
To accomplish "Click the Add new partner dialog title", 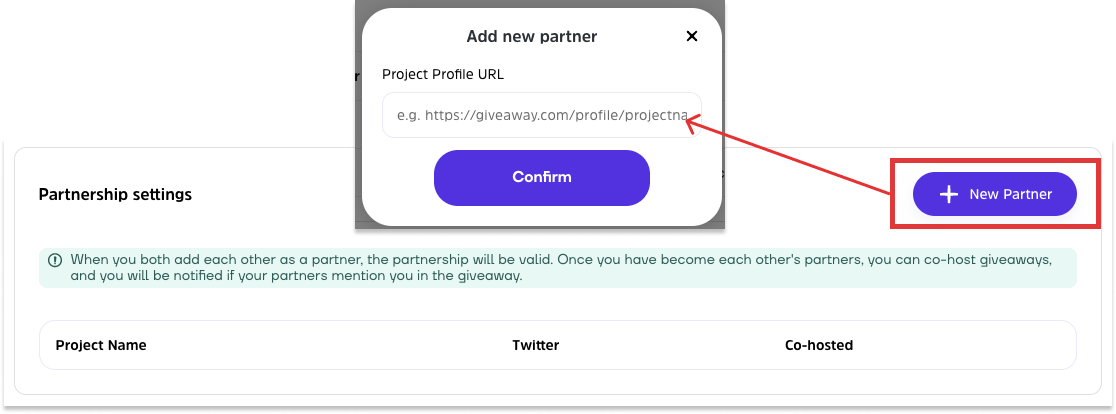I will pyautogui.click(x=531, y=36).
